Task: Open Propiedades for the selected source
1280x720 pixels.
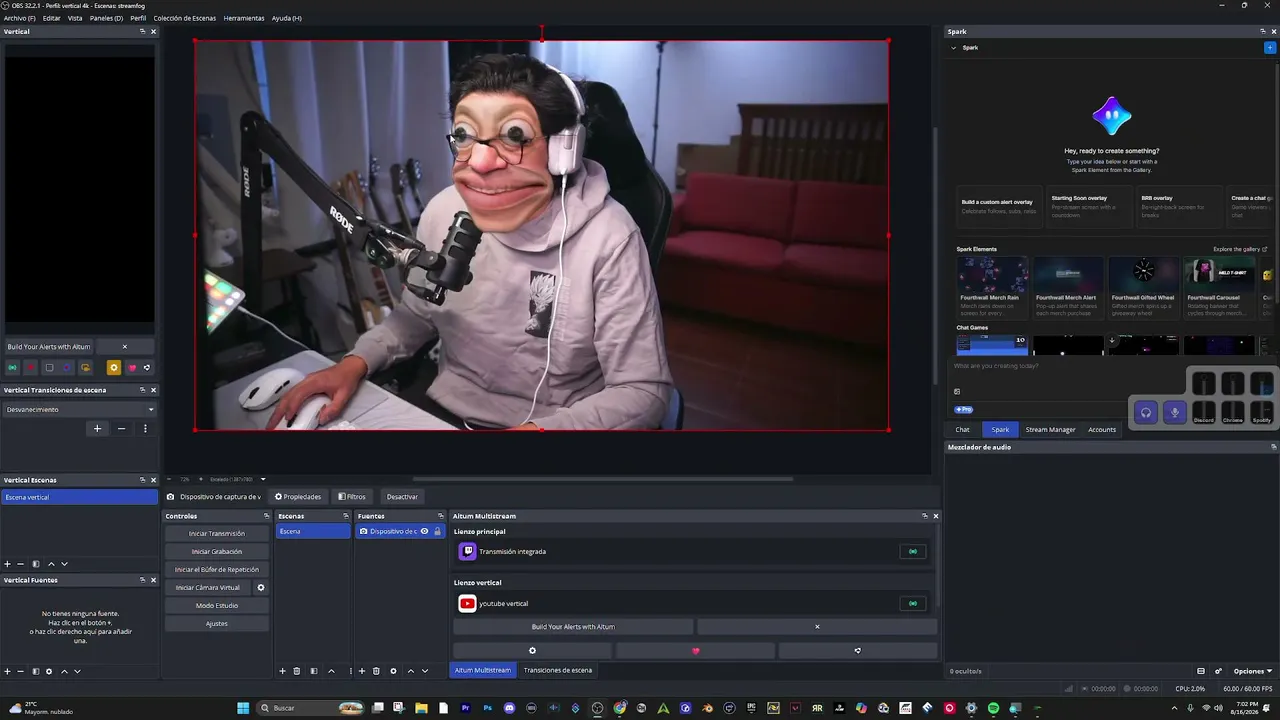Action: coord(298,497)
